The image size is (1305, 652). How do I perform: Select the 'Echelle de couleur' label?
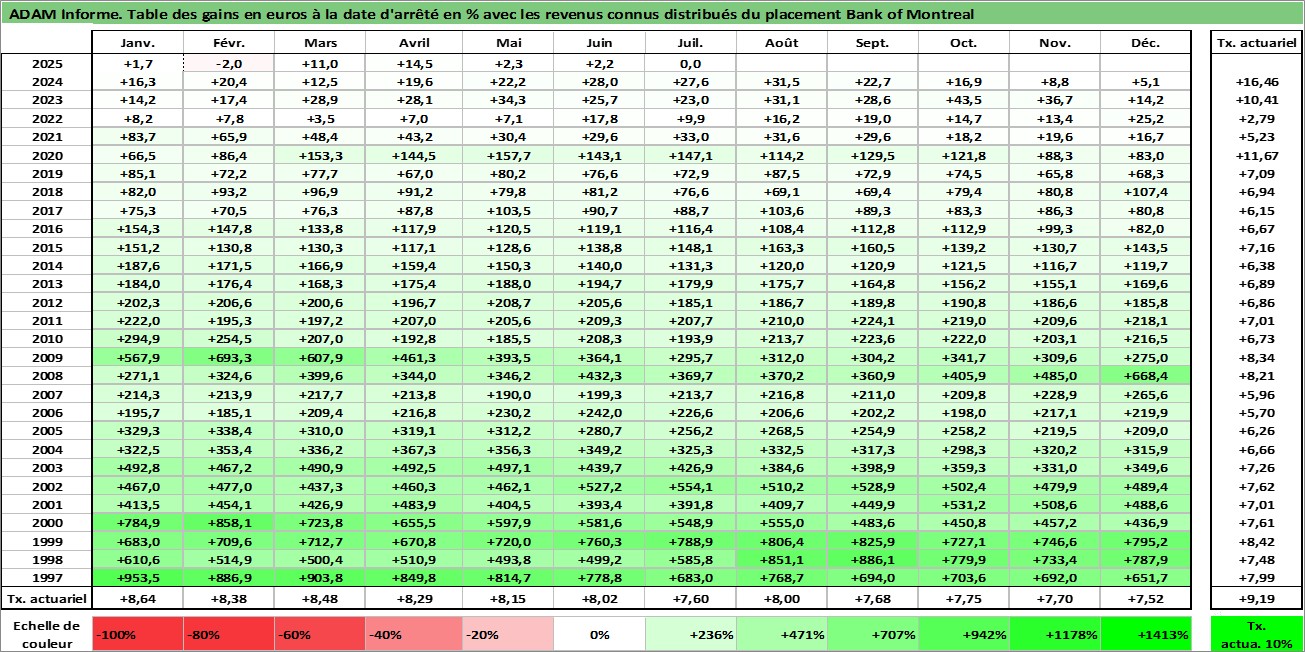point(47,634)
